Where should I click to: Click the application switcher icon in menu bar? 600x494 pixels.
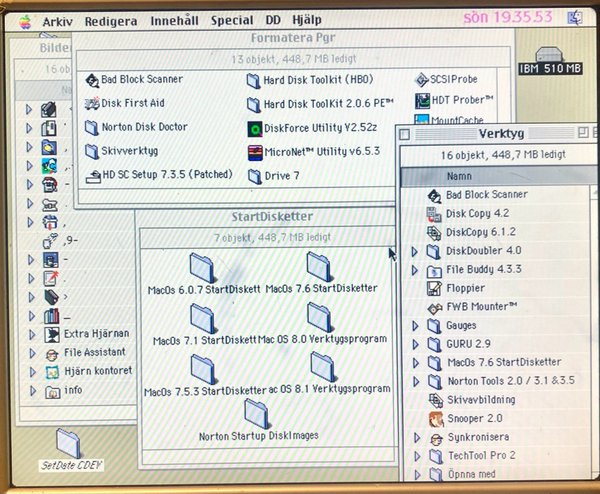point(574,18)
